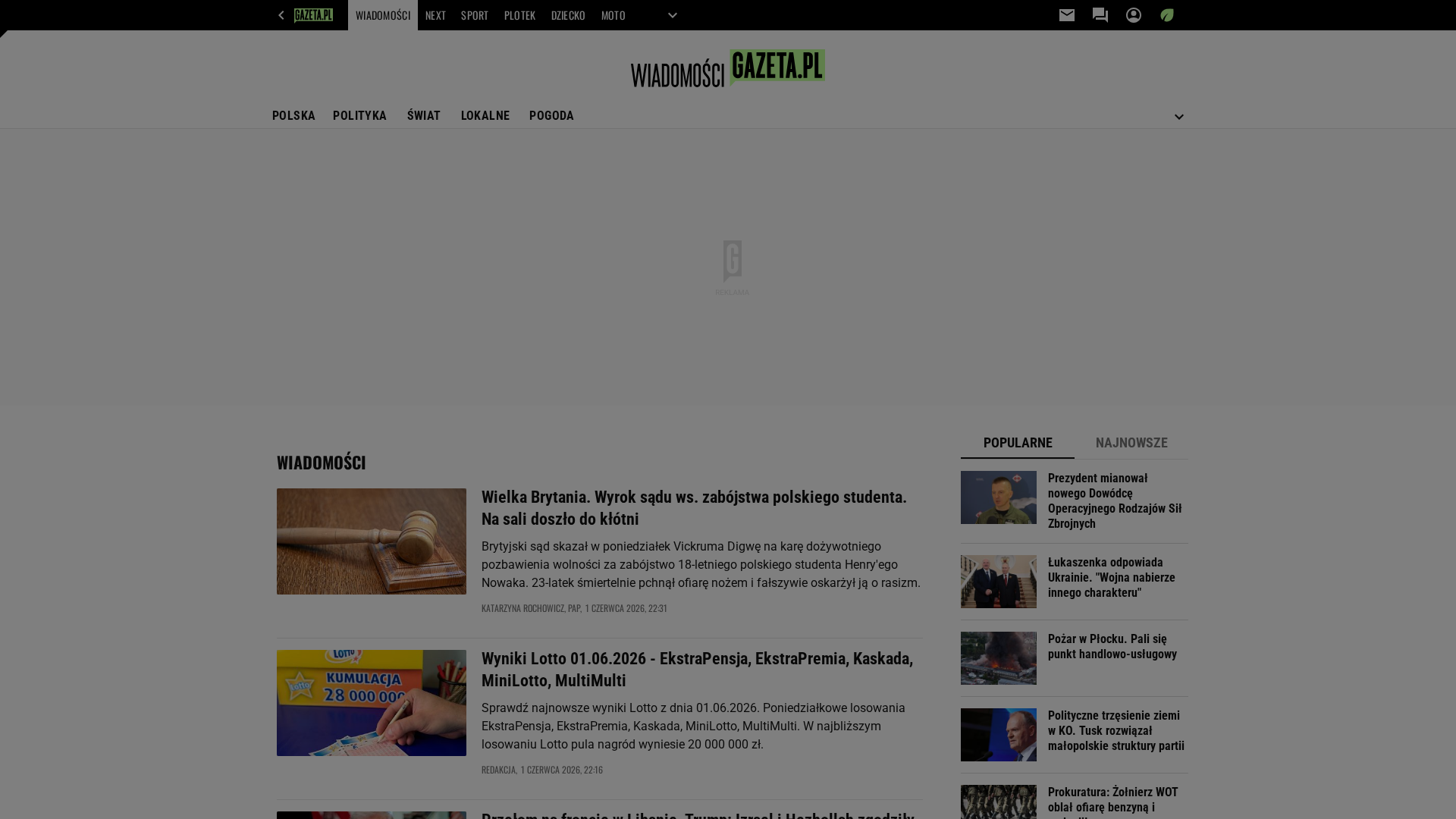Open Prokuratura: Żołnierz WOT article
The image size is (1456, 819).
tap(1113, 802)
